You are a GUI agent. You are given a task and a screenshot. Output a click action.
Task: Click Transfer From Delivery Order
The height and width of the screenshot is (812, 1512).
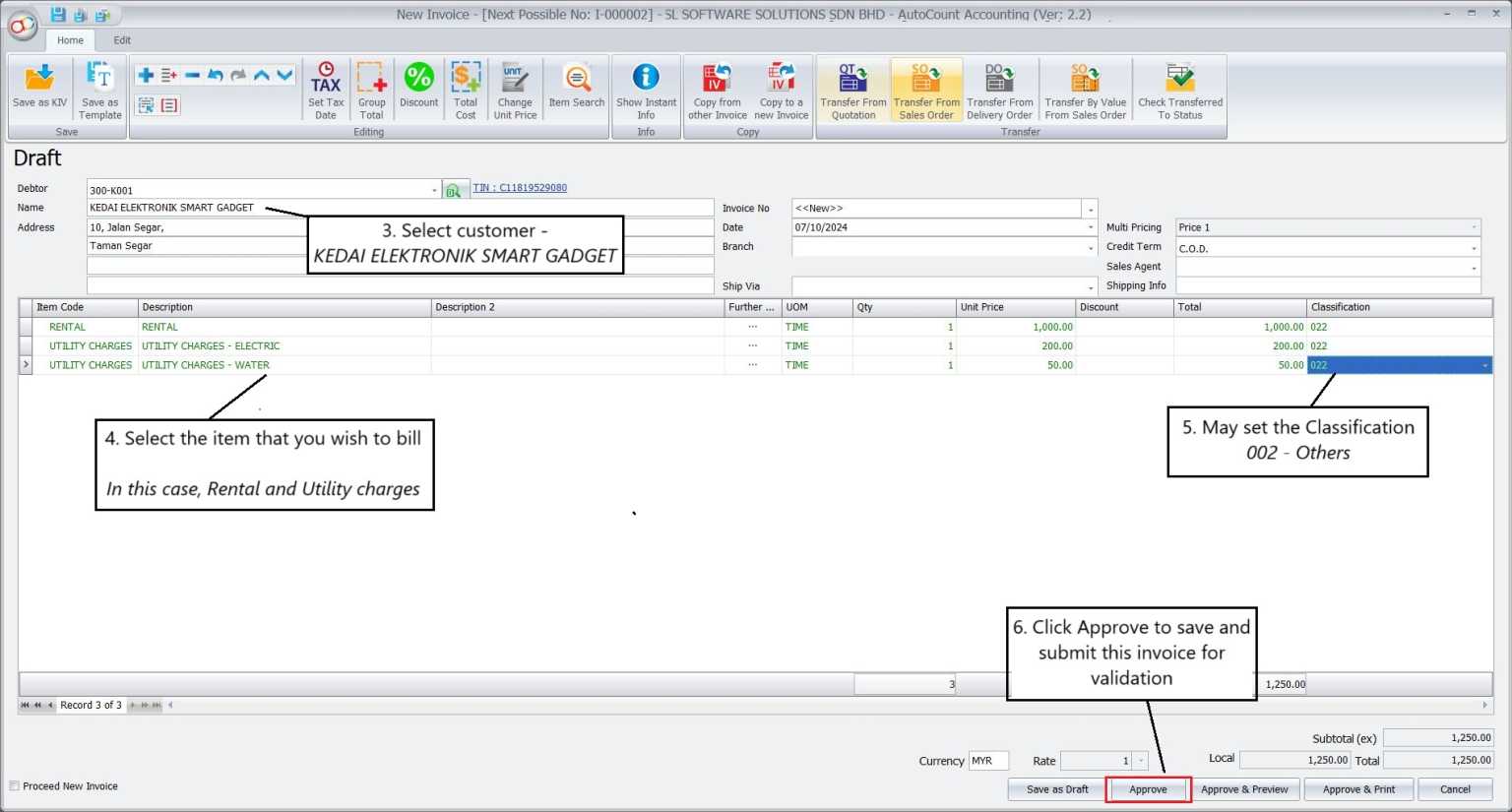[x=1000, y=90]
